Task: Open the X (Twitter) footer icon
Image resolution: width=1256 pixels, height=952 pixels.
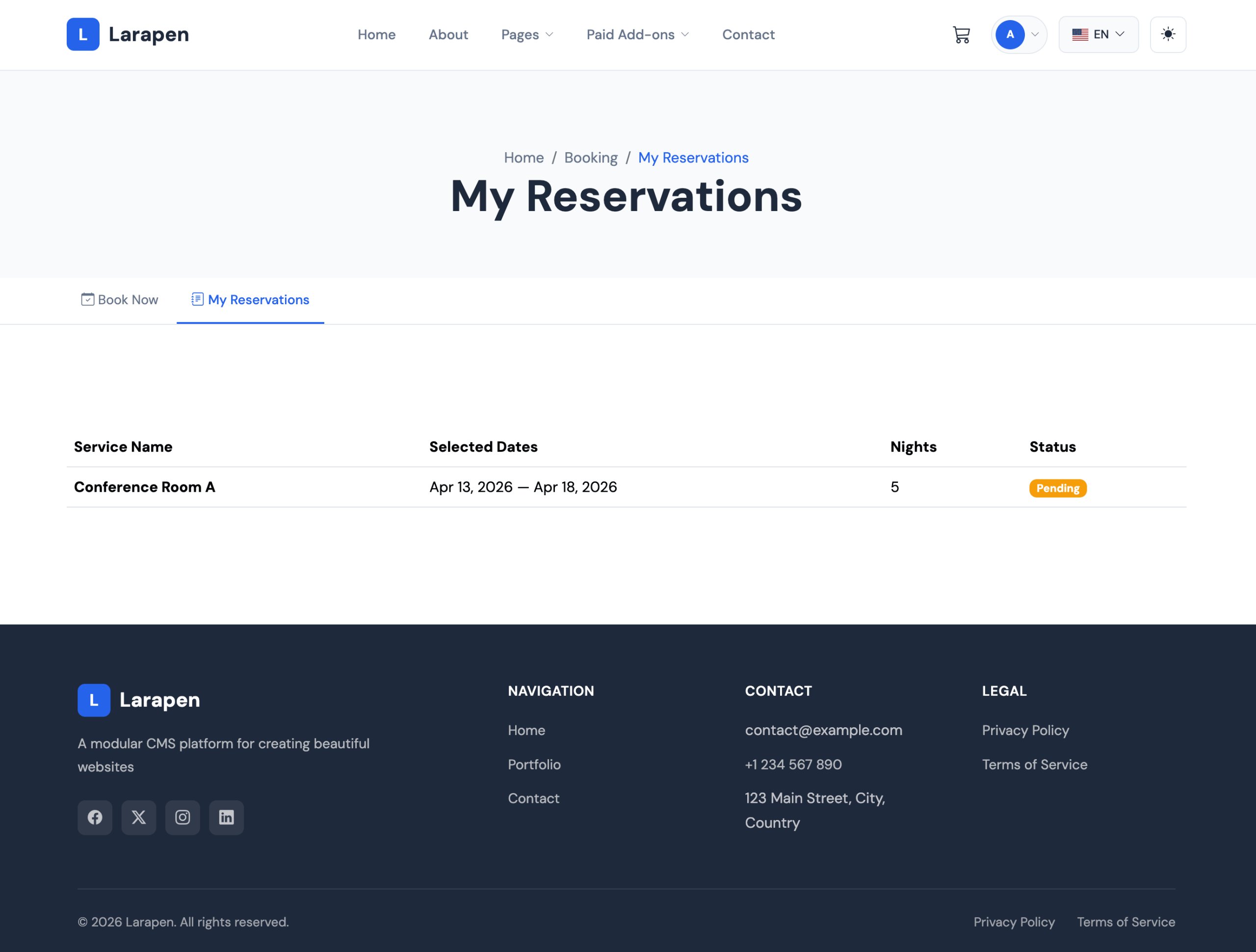Action: tap(138, 818)
